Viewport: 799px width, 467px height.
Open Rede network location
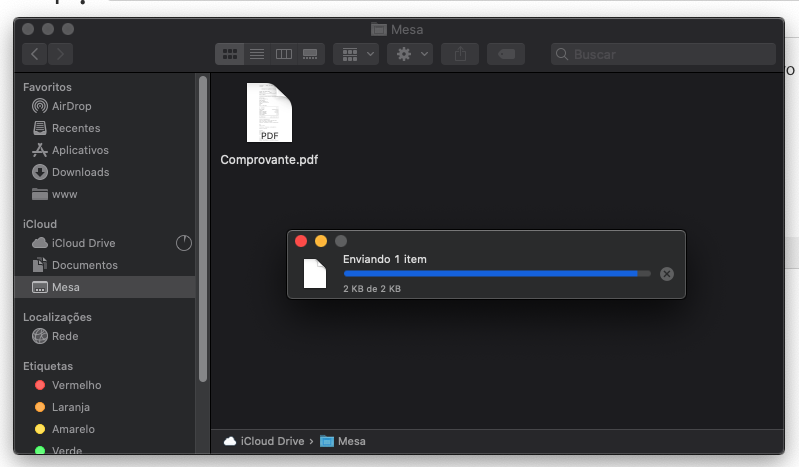[x=104, y=336]
